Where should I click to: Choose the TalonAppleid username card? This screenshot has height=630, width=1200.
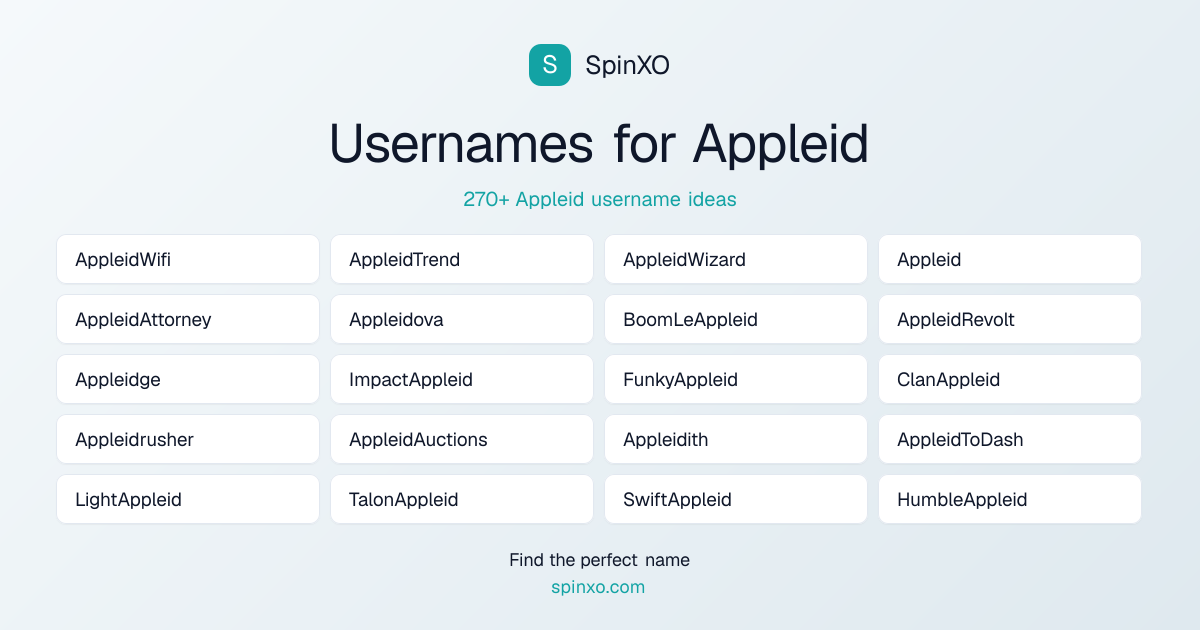tap(462, 500)
